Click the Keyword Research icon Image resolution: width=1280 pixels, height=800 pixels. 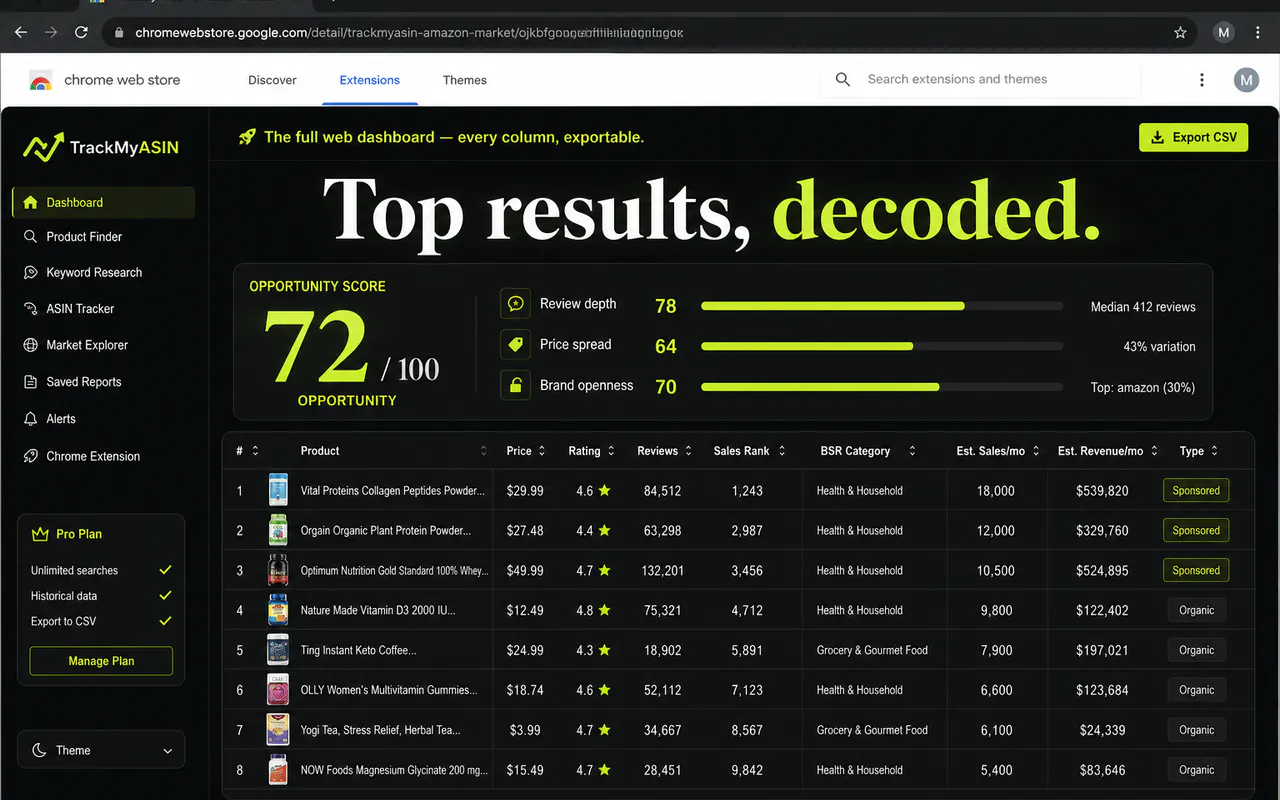point(30,273)
